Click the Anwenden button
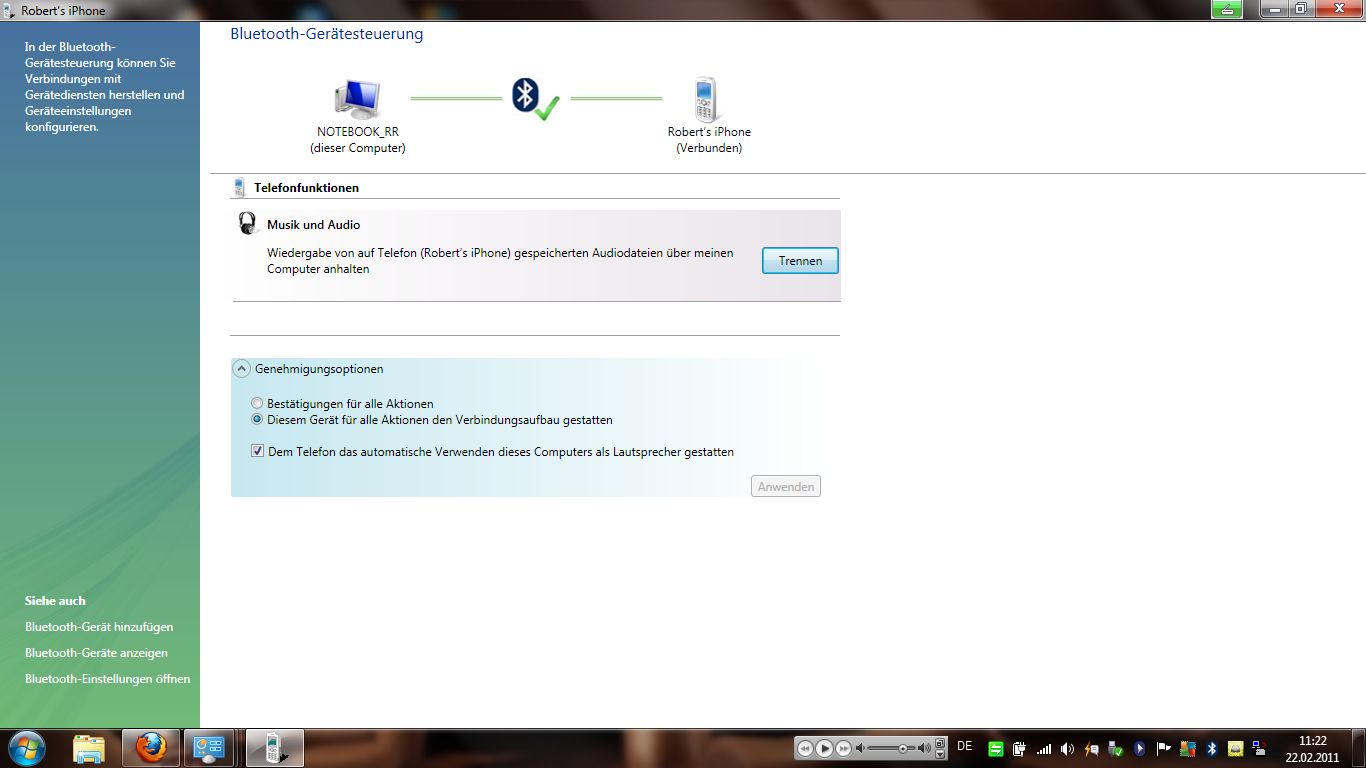Screen dimensions: 1366x768 coord(786,487)
